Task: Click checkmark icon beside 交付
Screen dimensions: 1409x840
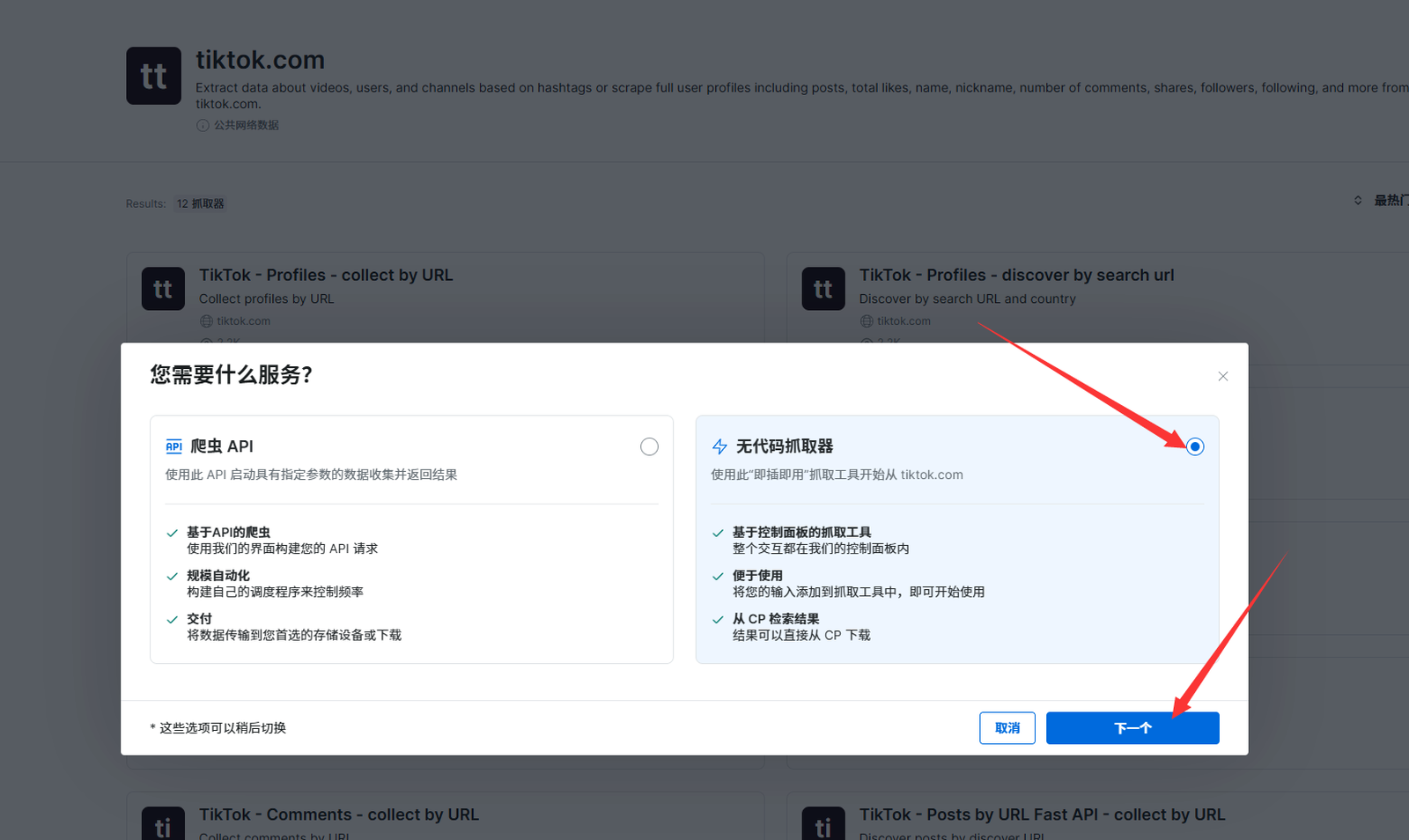Action: click(x=173, y=619)
